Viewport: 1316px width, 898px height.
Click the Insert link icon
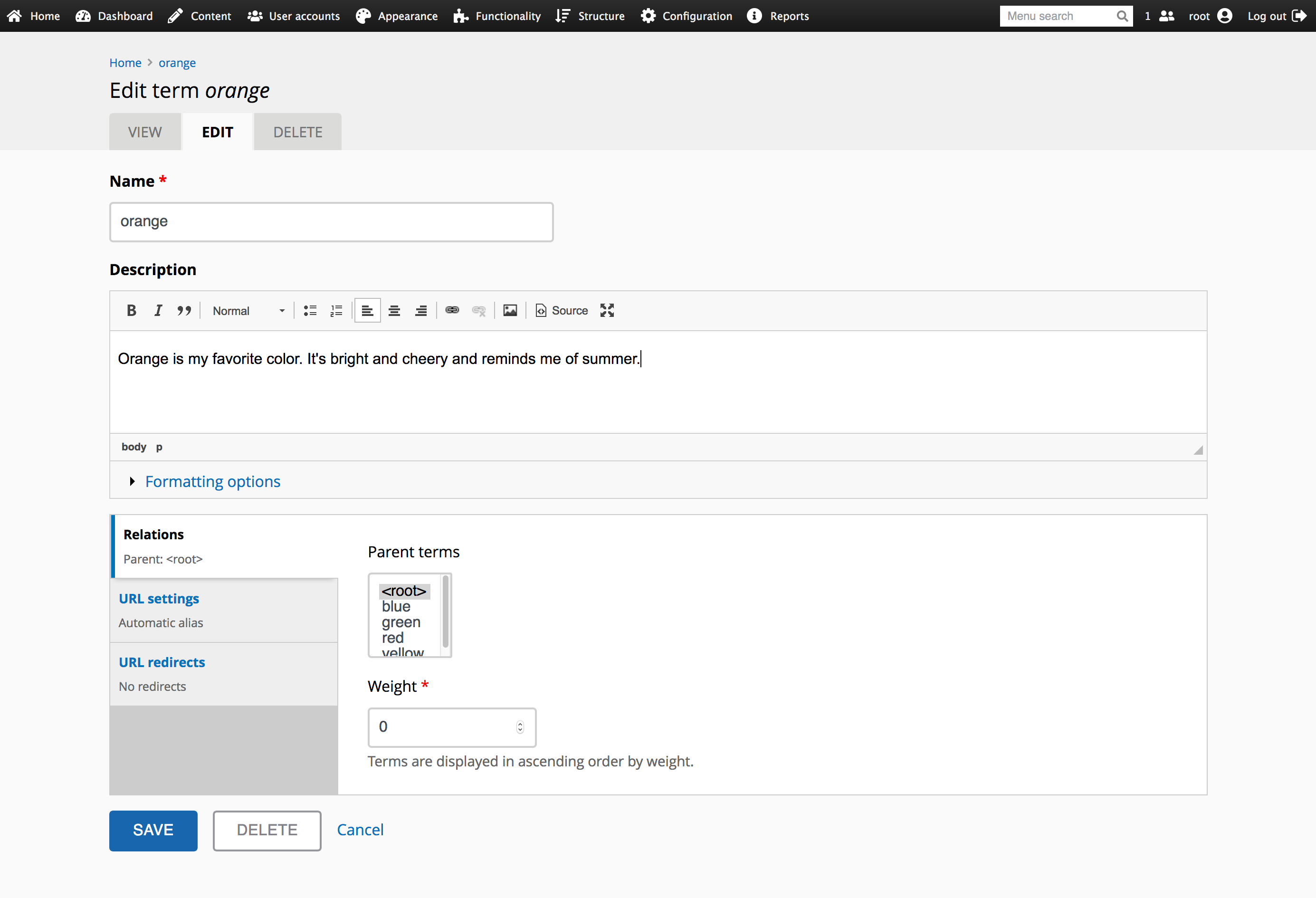coord(452,310)
